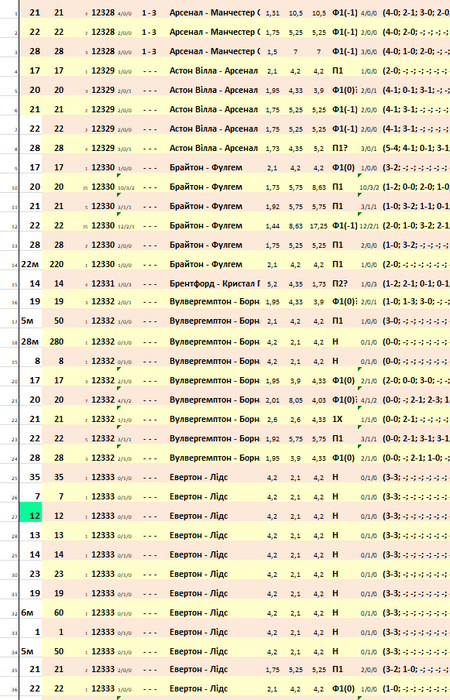Select the 1 - 3 score in the 1,31 row

point(149,13)
